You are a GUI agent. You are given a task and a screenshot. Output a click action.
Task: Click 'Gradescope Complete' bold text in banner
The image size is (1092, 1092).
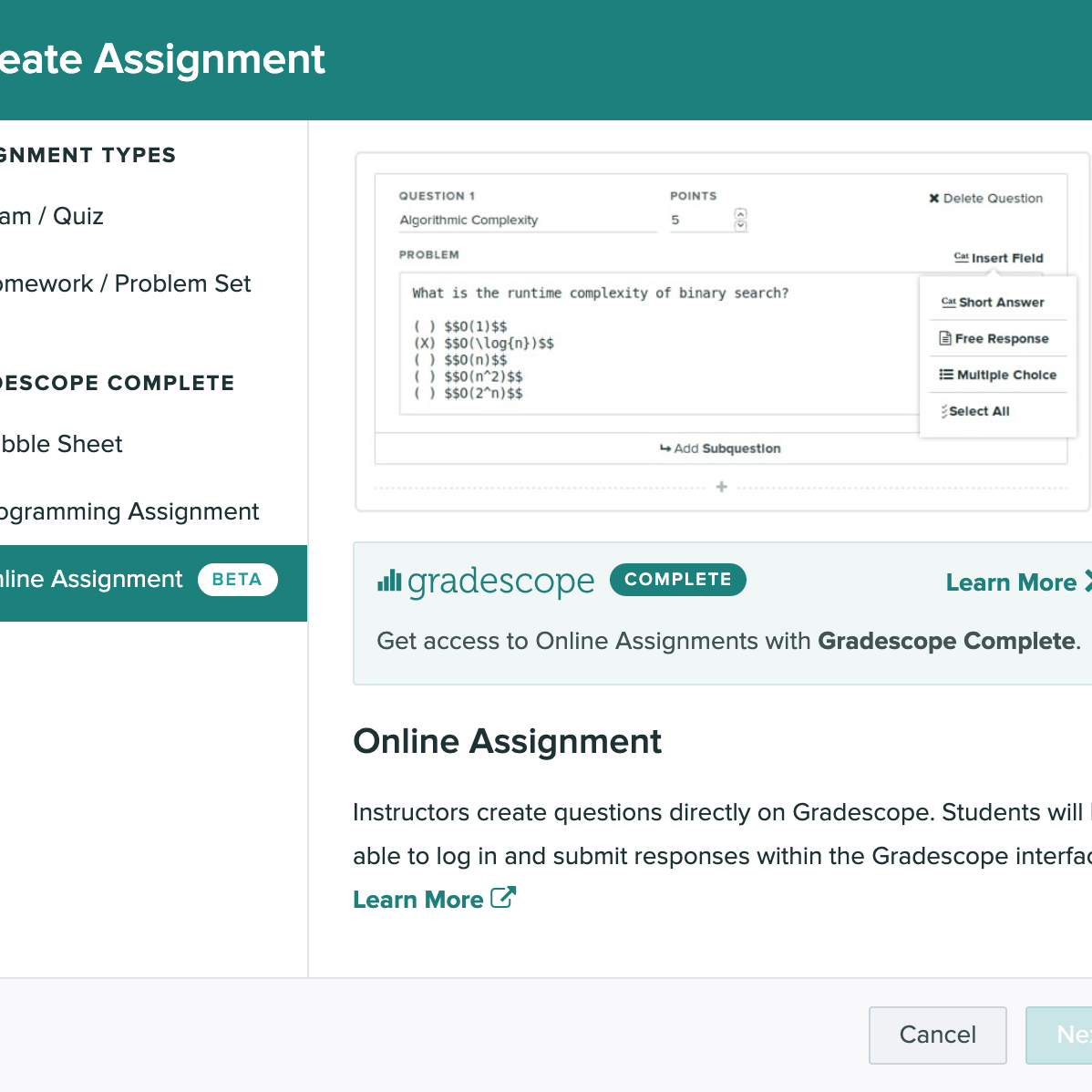(x=946, y=641)
